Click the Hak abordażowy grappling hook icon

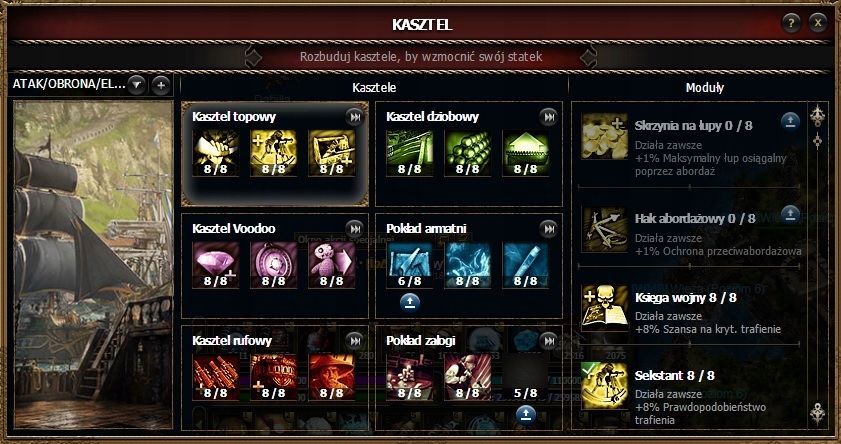tap(604, 230)
